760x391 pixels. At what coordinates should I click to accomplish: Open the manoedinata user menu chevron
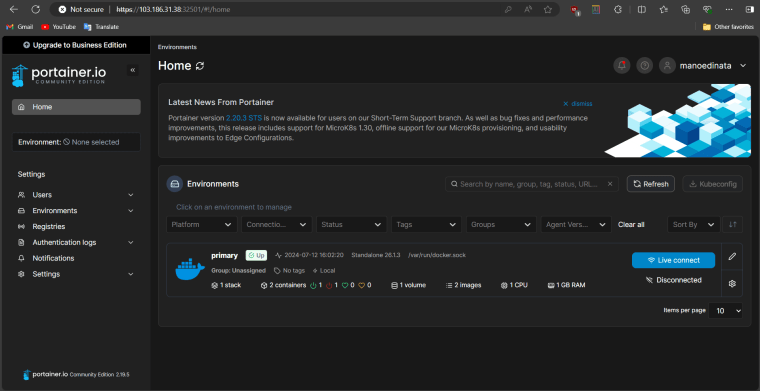[x=743, y=66]
